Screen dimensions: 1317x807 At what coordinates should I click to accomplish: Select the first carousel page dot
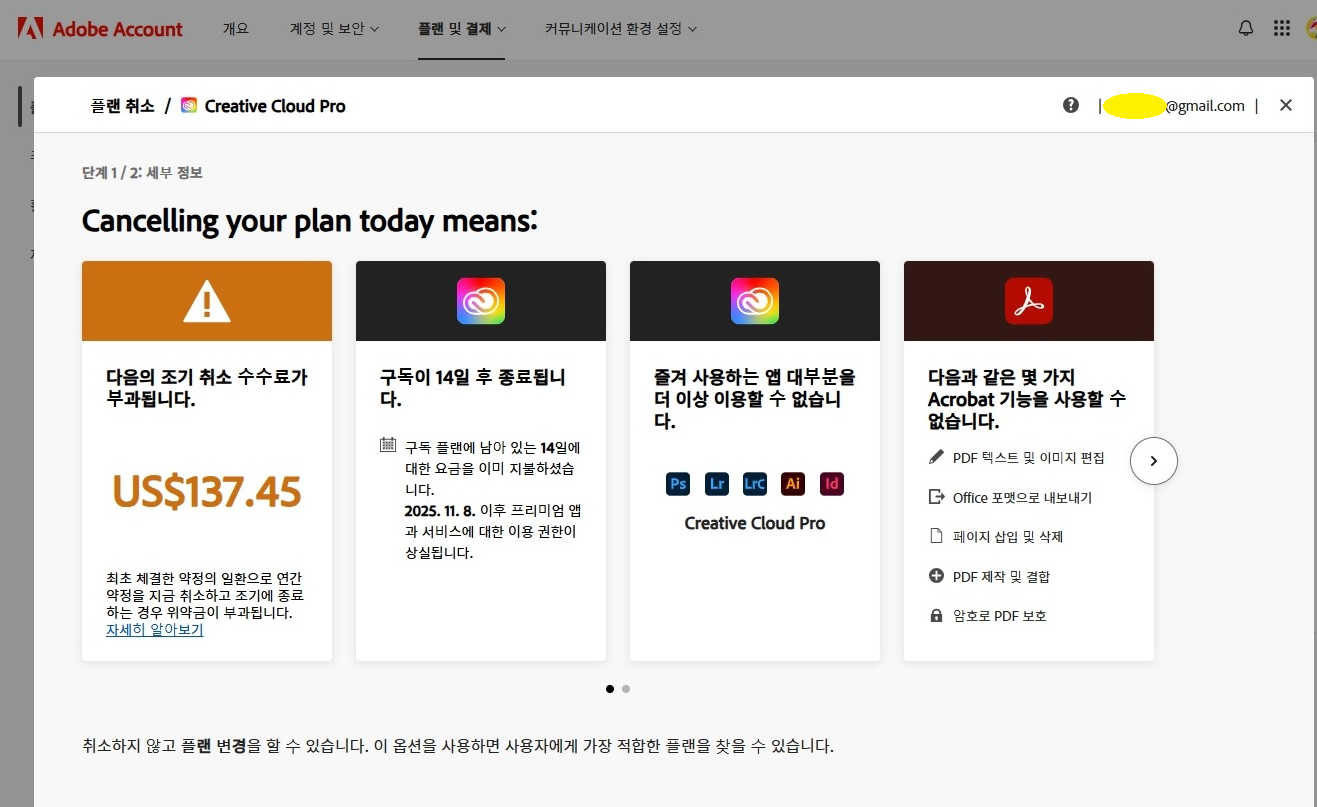(x=610, y=688)
